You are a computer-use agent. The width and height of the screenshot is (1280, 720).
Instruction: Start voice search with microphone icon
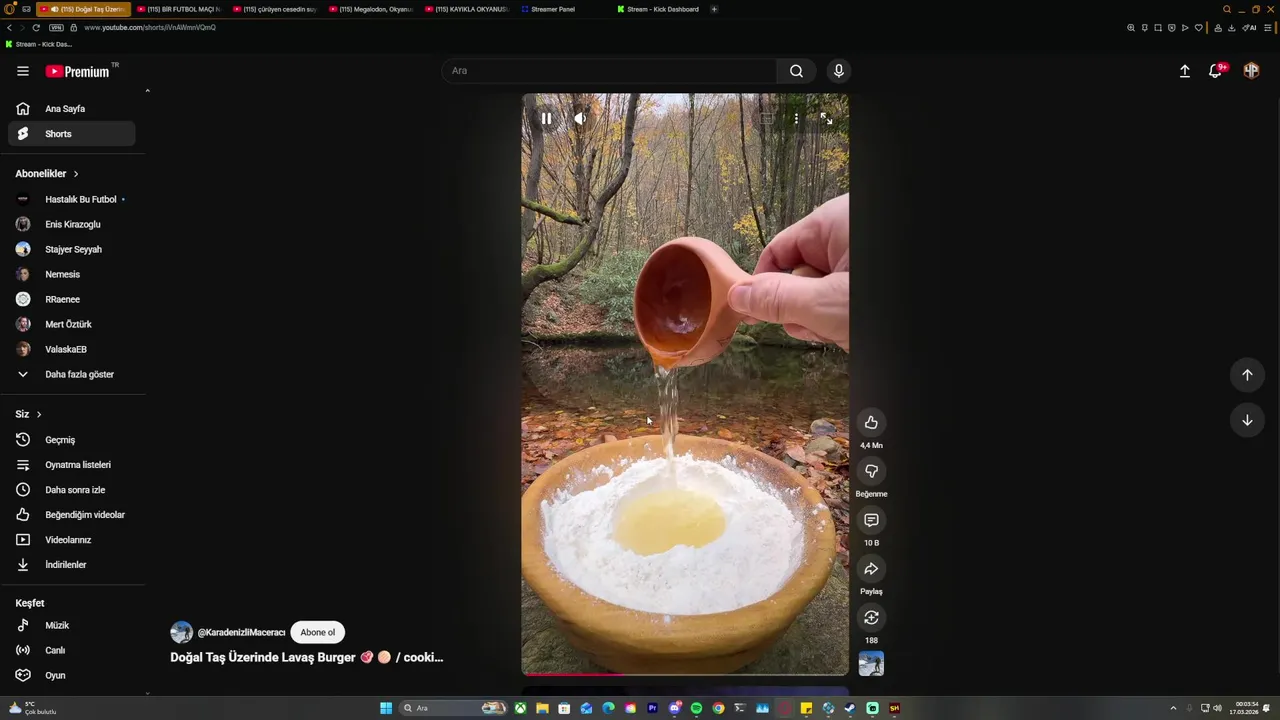[839, 71]
